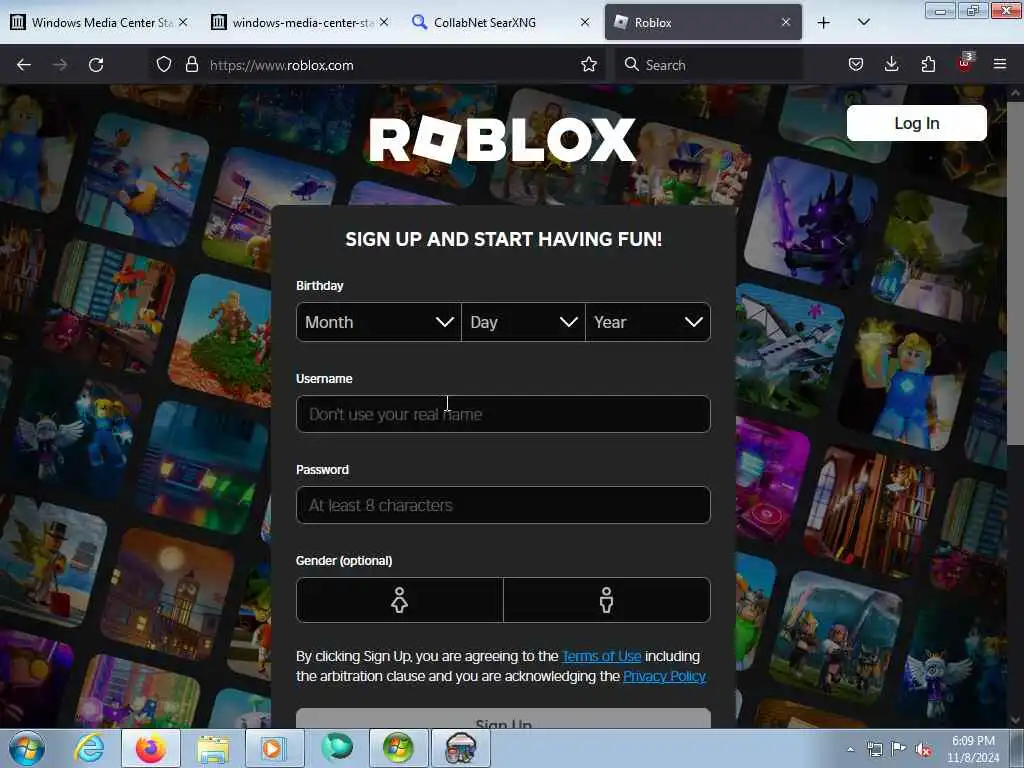Expand the Year birthday dropdown
This screenshot has width=1024, height=768.
tap(648, 322)
